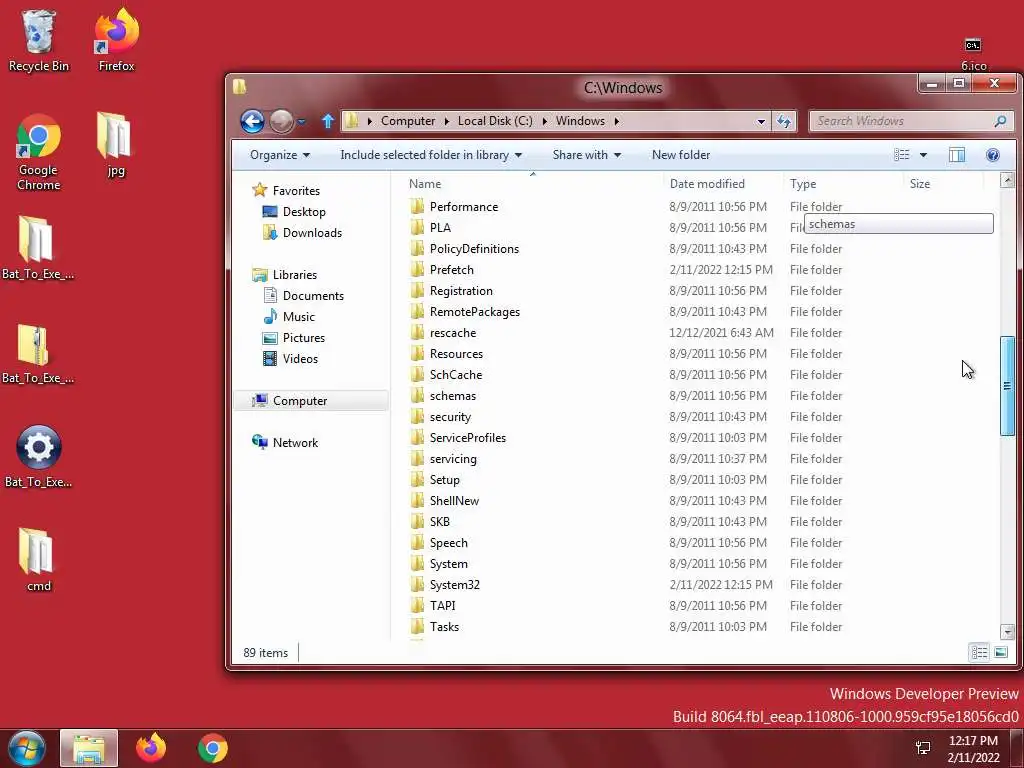The image size is (1024, 768).
Task: Sort by the Size column header
Action: (x=943, y=184)
